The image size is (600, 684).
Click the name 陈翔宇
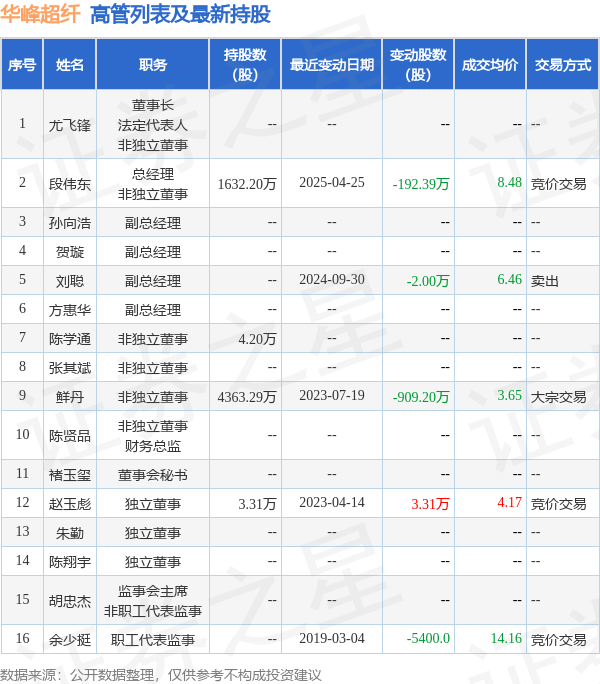(69, 562)
